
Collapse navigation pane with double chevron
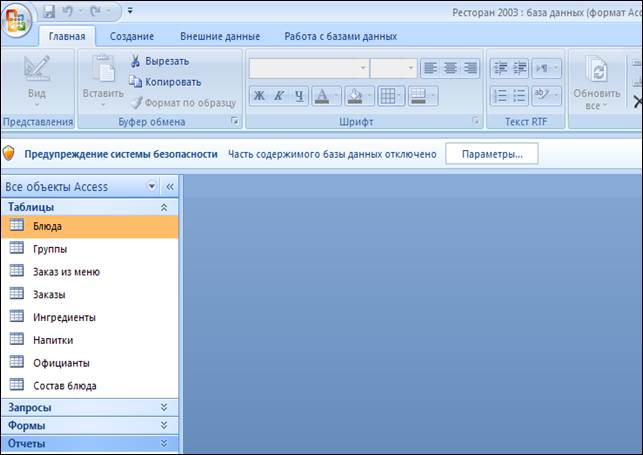(x=169, y=186)
